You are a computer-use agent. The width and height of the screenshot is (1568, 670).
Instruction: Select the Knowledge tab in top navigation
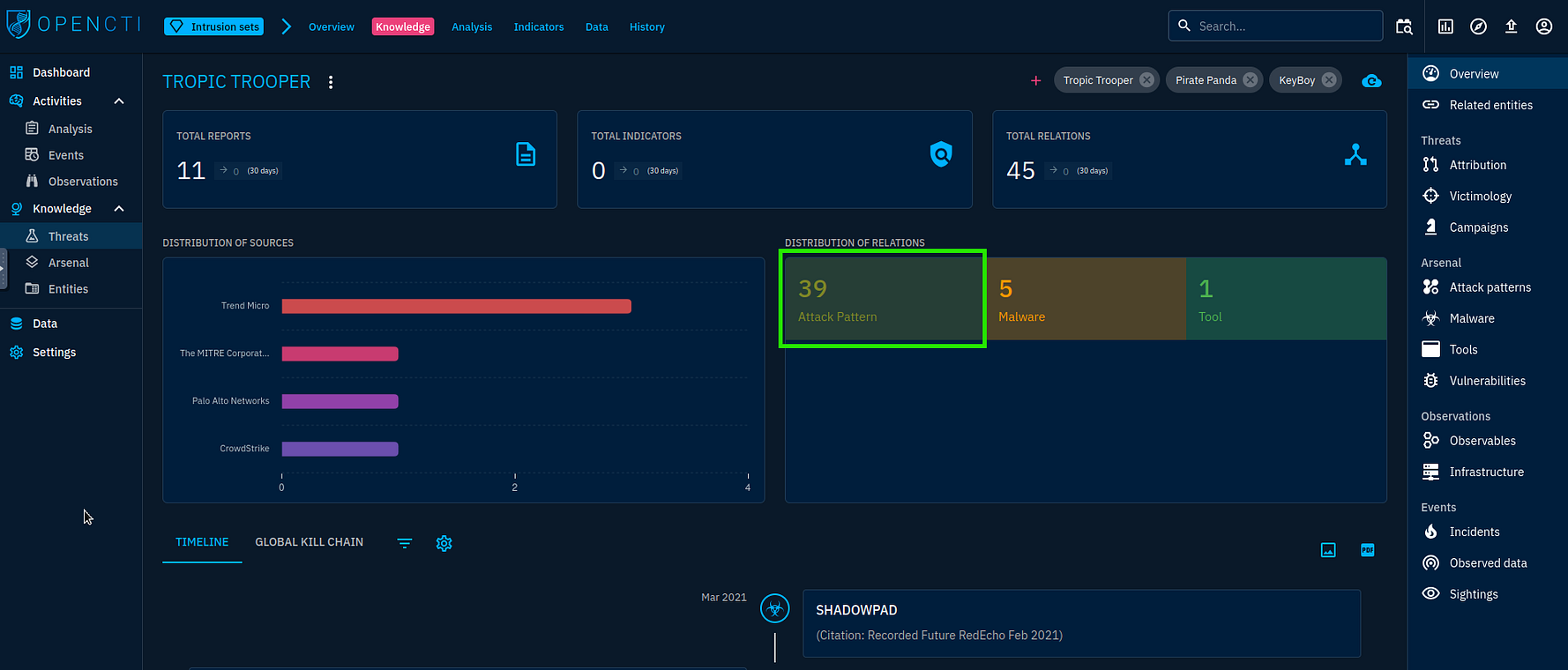tap(403, 27)
